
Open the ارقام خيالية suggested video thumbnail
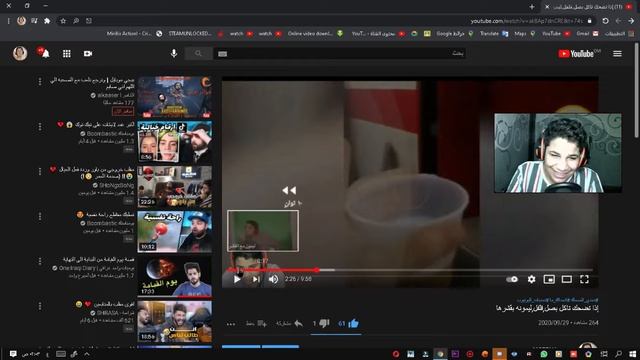175,142
